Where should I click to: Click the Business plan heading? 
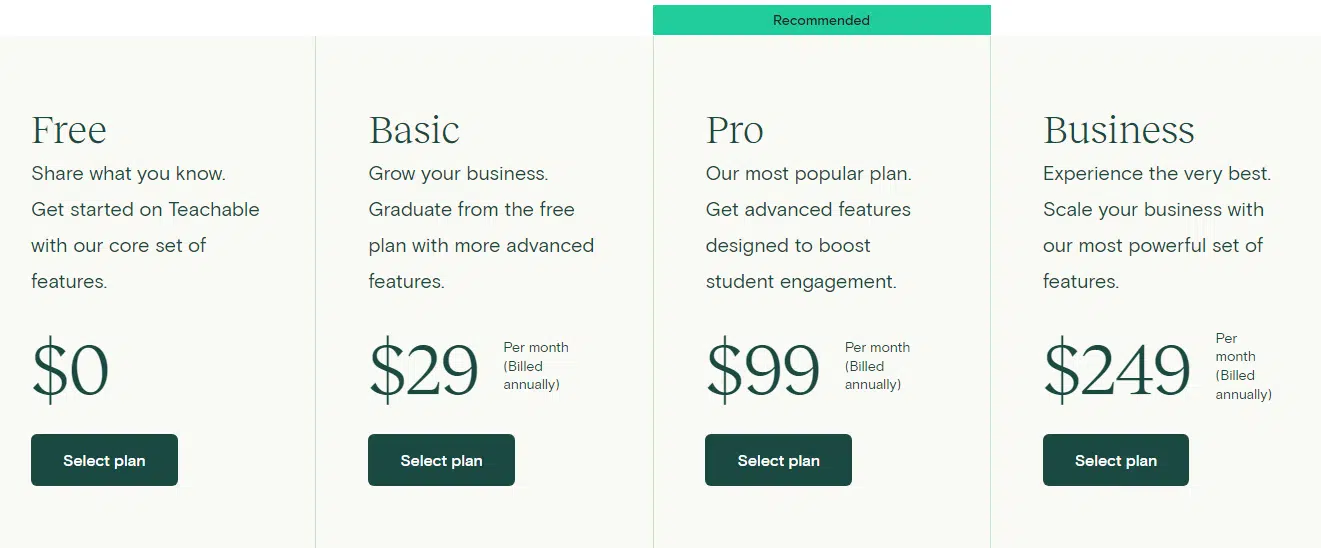1119,130
